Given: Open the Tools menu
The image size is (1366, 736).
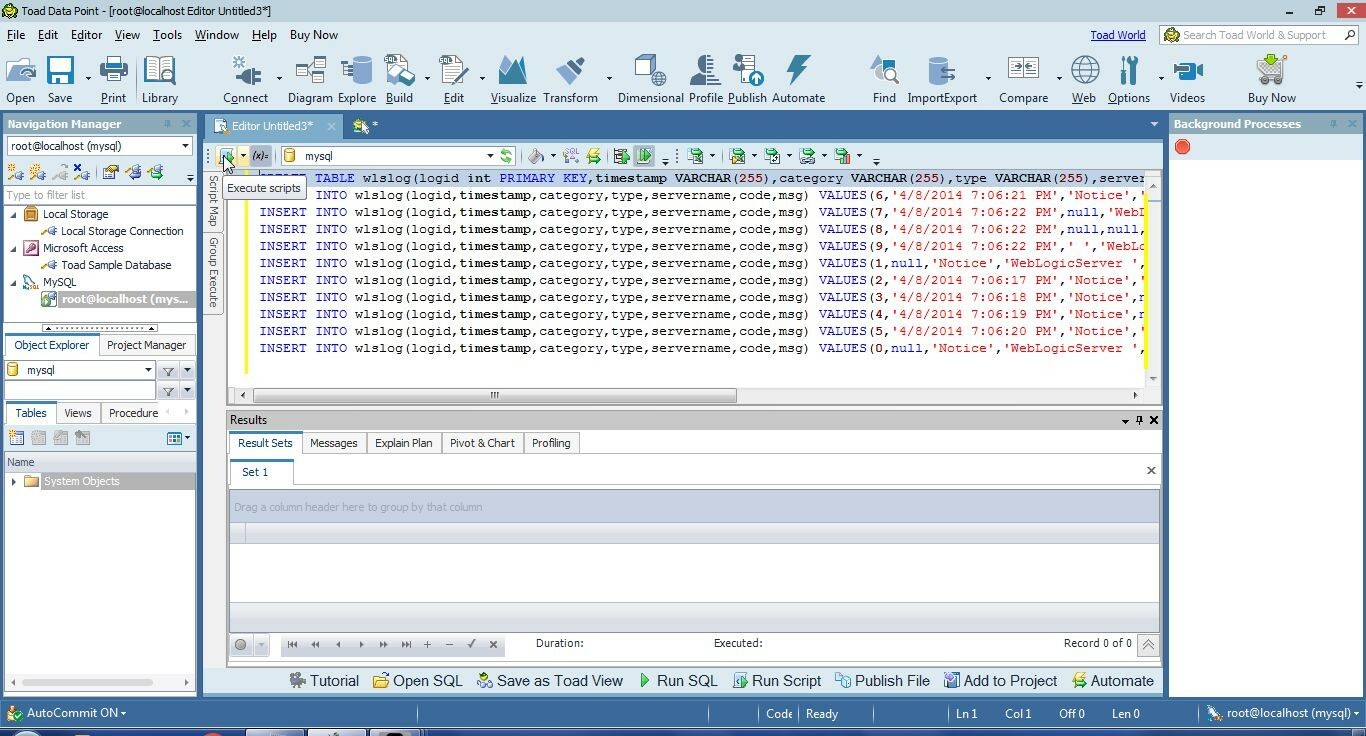Looking at the screenshot, I should click(167, 35).
